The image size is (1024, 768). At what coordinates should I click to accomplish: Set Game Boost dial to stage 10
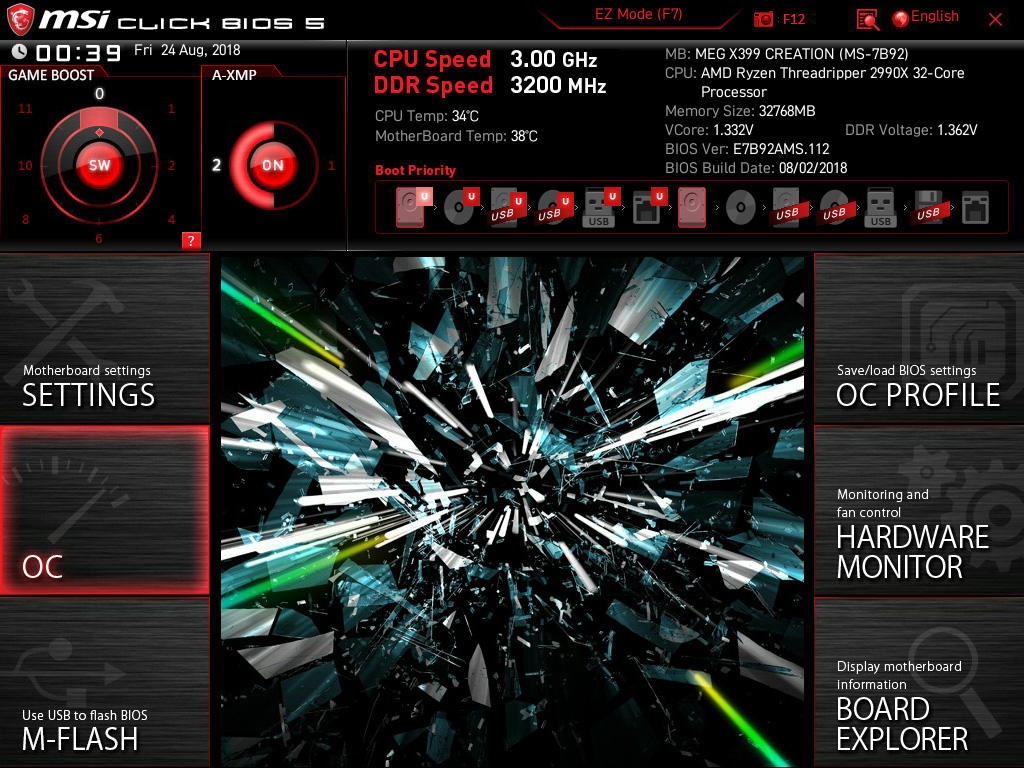[25, 165]
